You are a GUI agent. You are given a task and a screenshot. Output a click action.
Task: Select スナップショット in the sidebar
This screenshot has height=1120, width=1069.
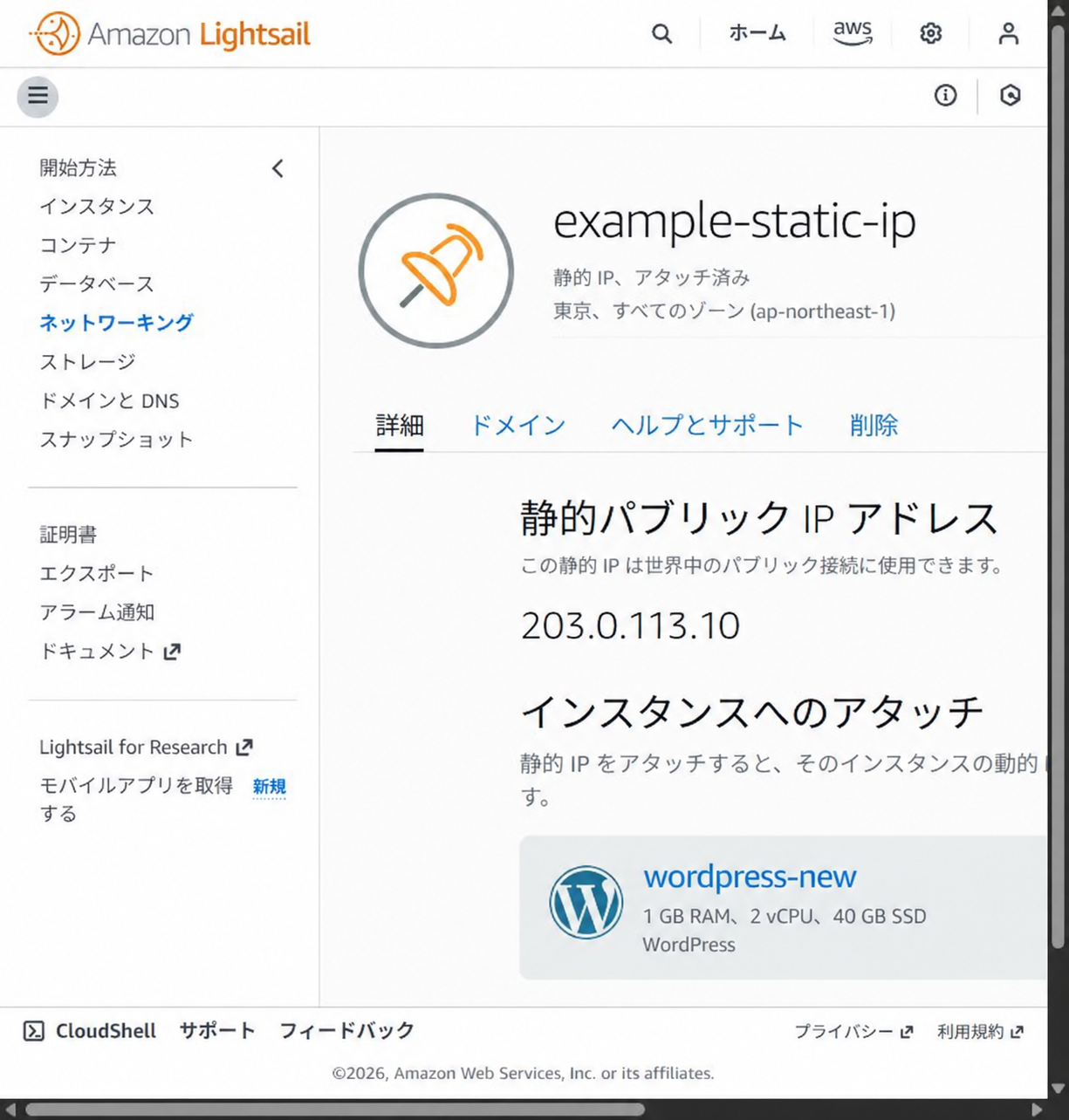116,439
